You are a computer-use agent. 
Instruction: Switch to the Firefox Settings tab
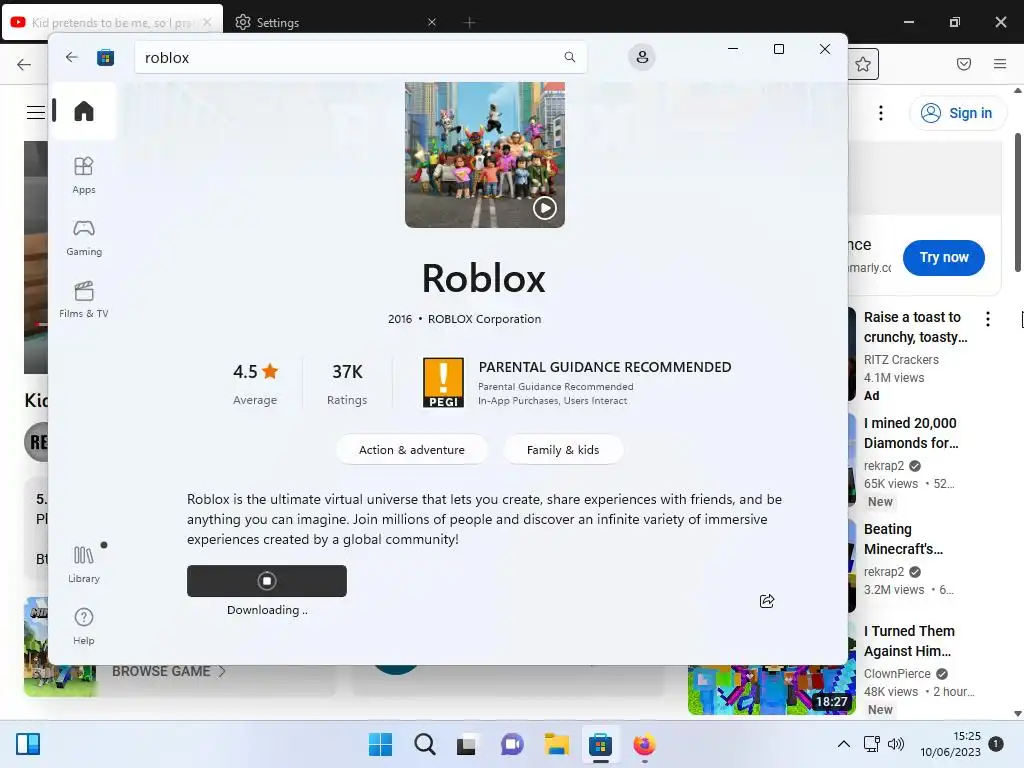333,22
